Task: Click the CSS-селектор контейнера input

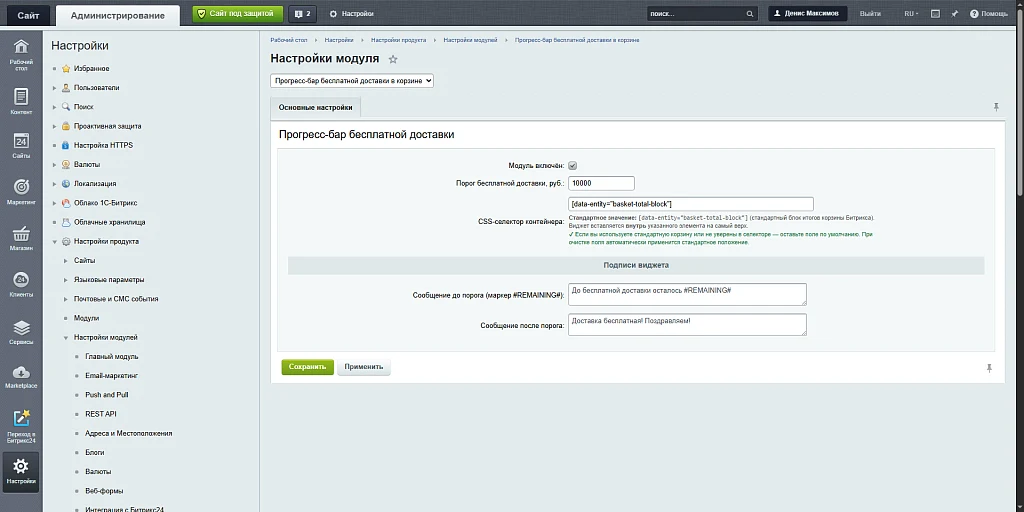Action: point(691,204)
